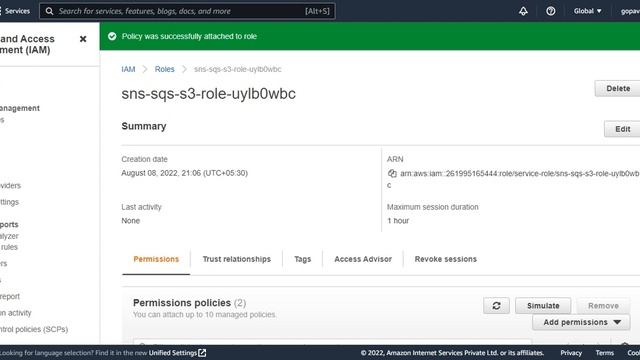This screenshot has height=360, width=640.
Task: Open the Revoke sessions tab
Action: coord(446,259)
